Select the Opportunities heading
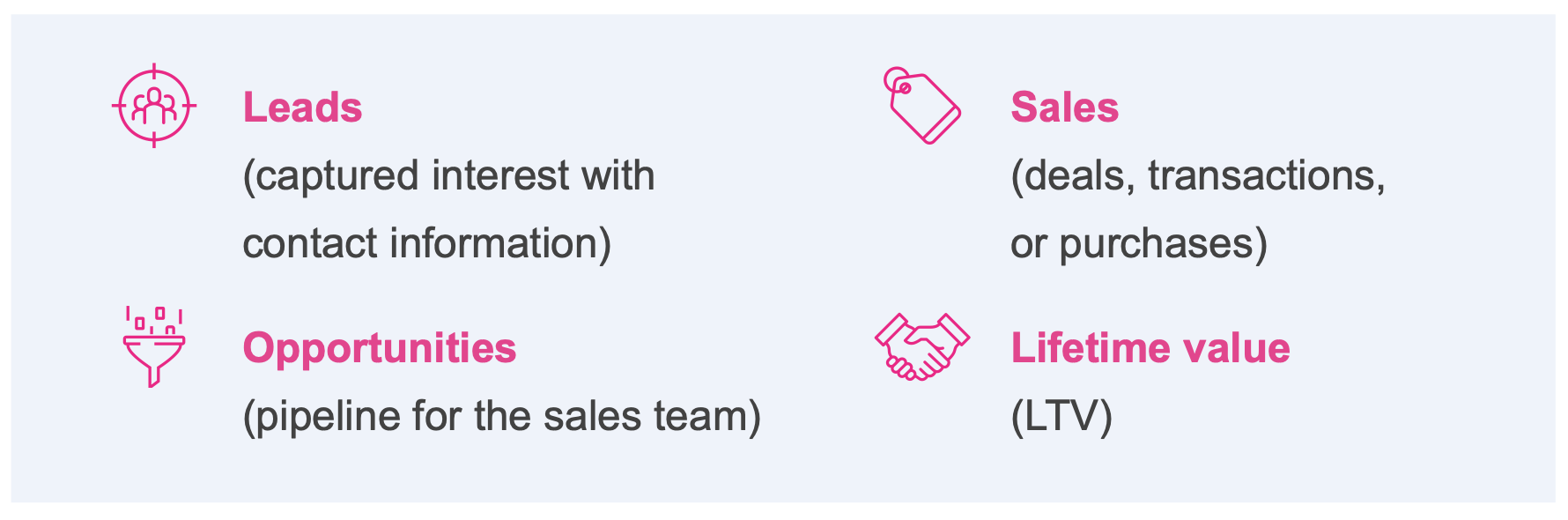The image size is (1568, 520). [380, 348]
